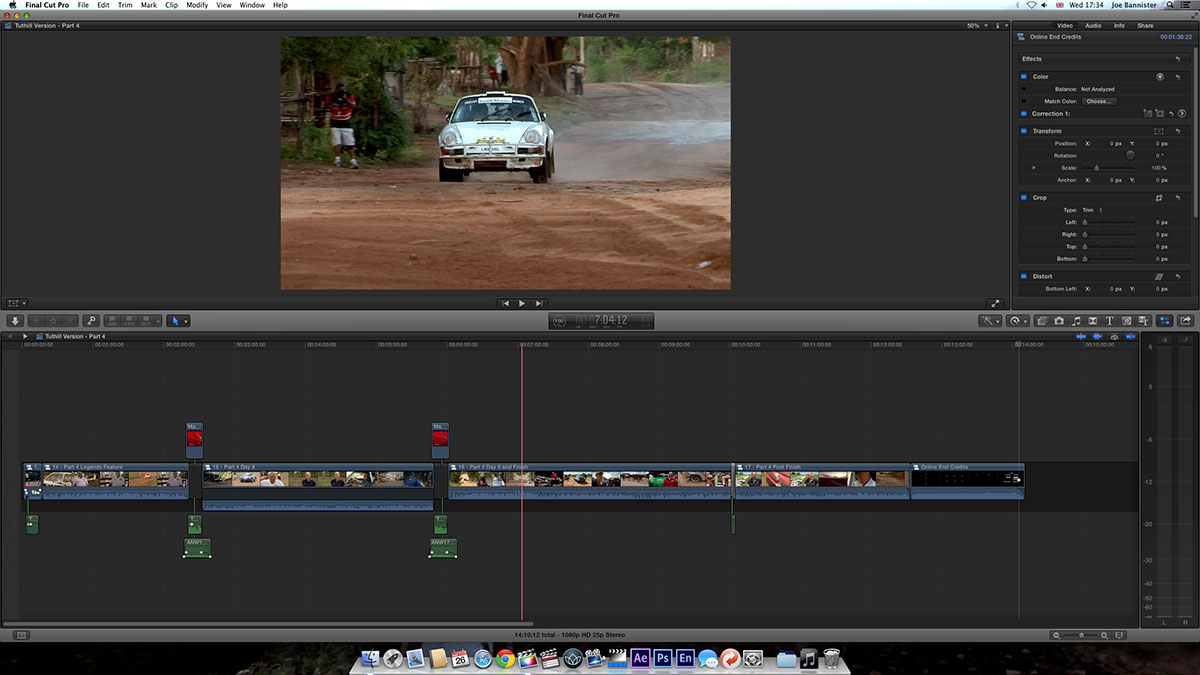1200x675 pixels.
Task: Toggle audio skimming in the timeline
Action: pyautogui.click(x=1097, y=336)
